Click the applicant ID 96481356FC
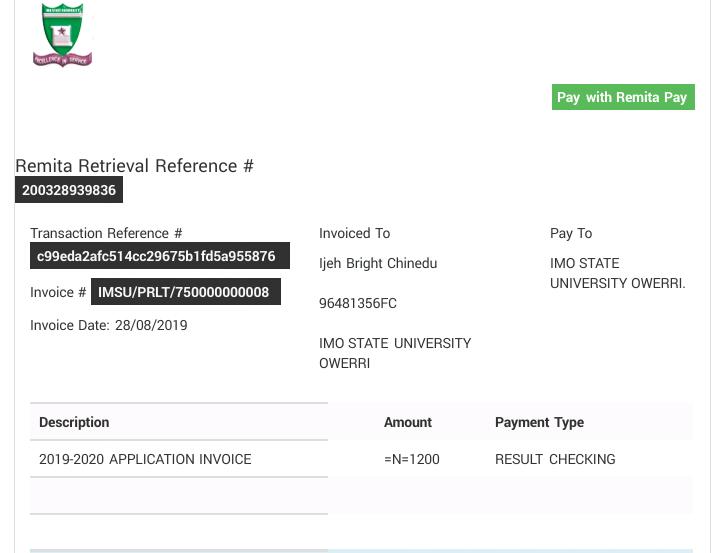Screen dimensions: 720x553 [358, 303]
